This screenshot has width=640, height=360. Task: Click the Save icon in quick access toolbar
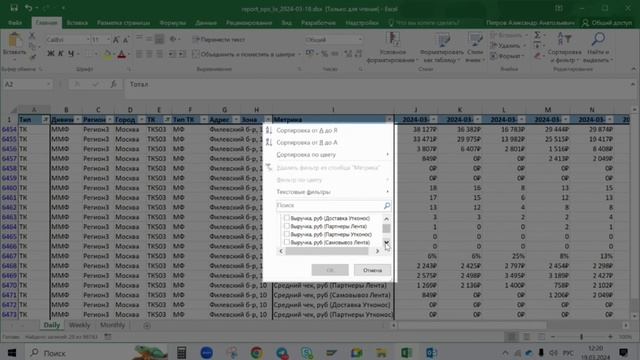tap(14, 8)
